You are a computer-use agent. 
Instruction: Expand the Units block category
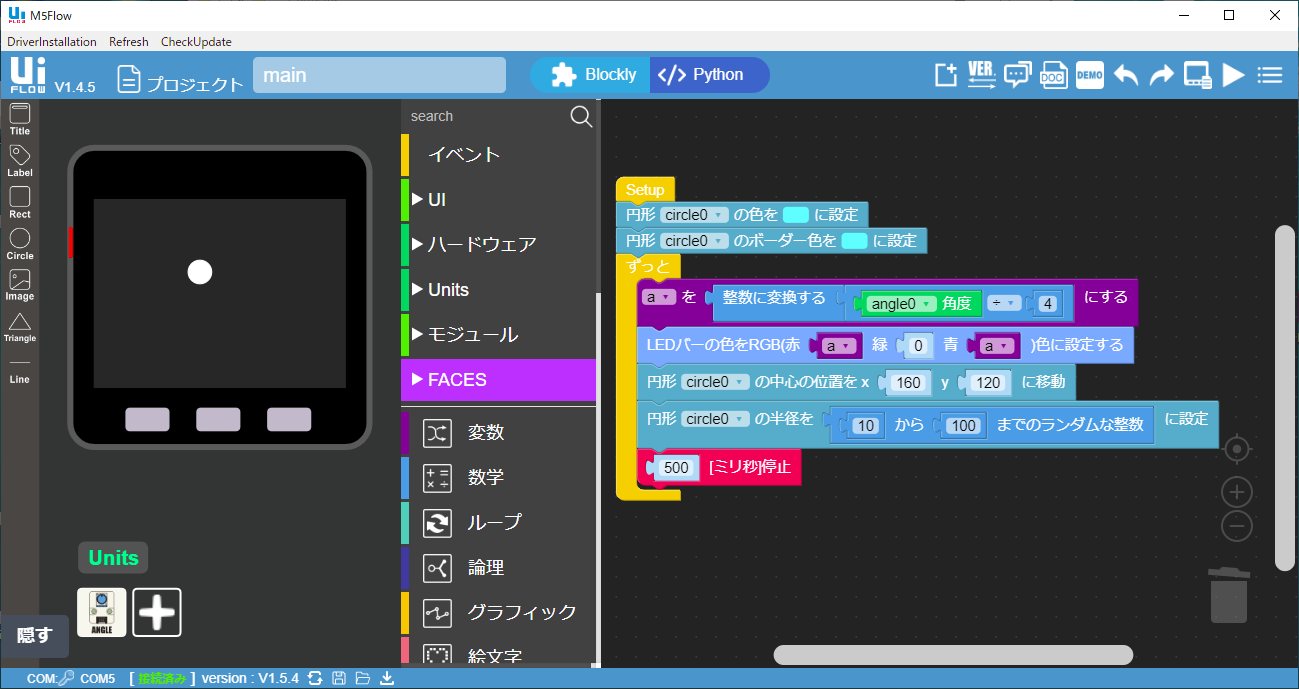[x=447, y=289]
